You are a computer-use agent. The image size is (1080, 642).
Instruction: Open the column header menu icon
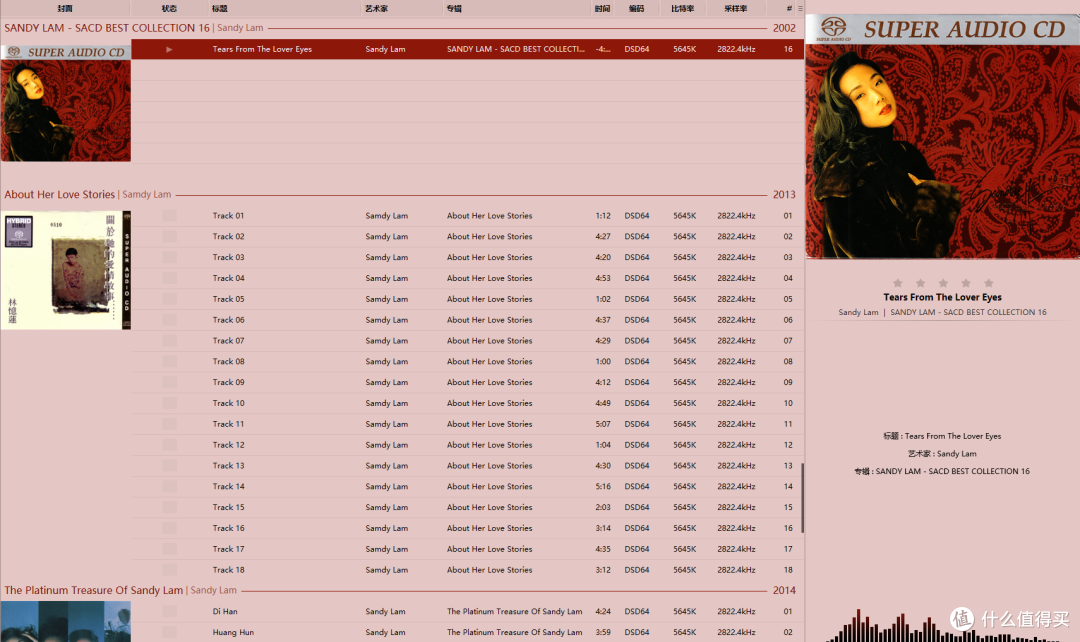(800, 8)
